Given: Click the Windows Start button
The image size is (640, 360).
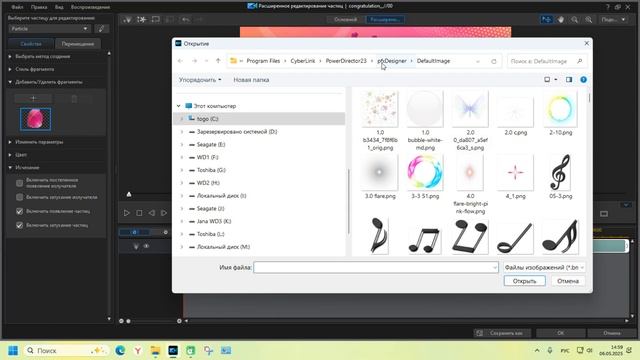Looking at the screenshot, I should click(x=13, y=350).
